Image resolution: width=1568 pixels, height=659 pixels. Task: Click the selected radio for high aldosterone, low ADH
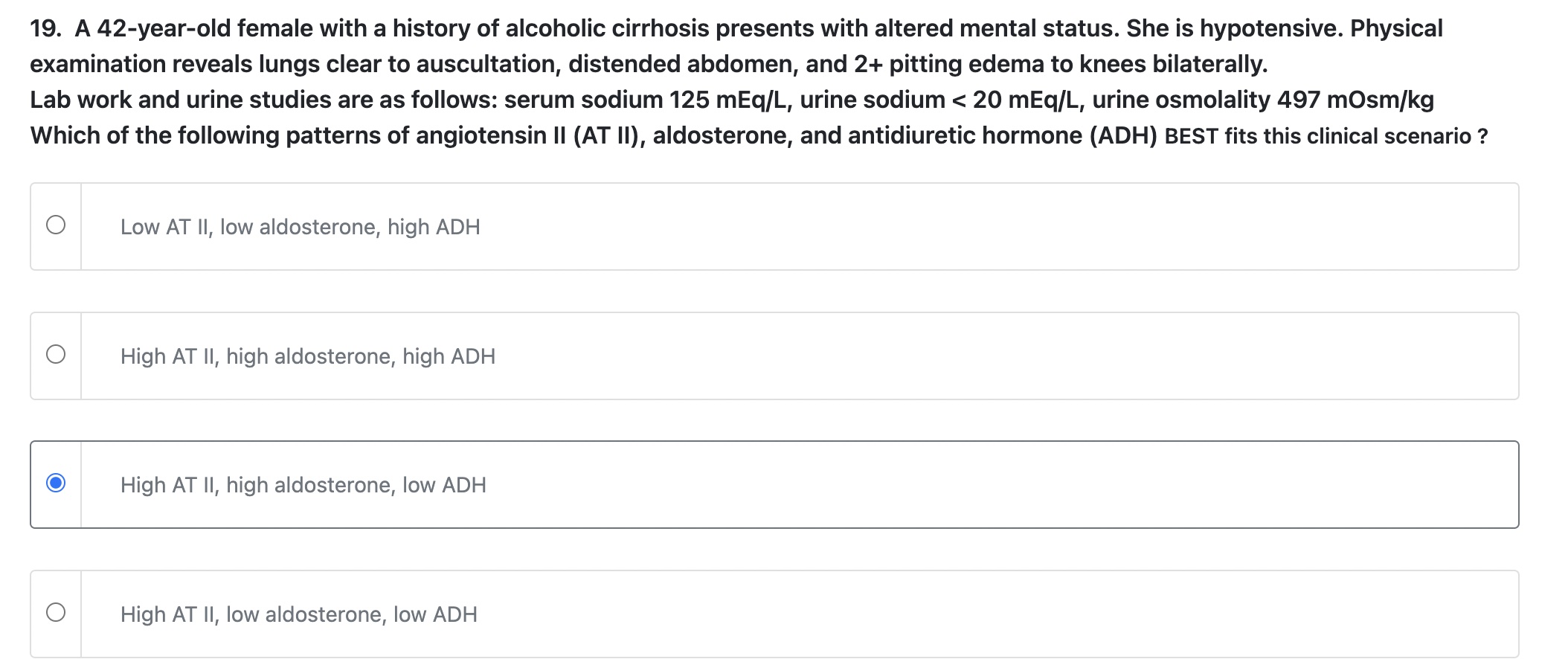tap(56, 483)
